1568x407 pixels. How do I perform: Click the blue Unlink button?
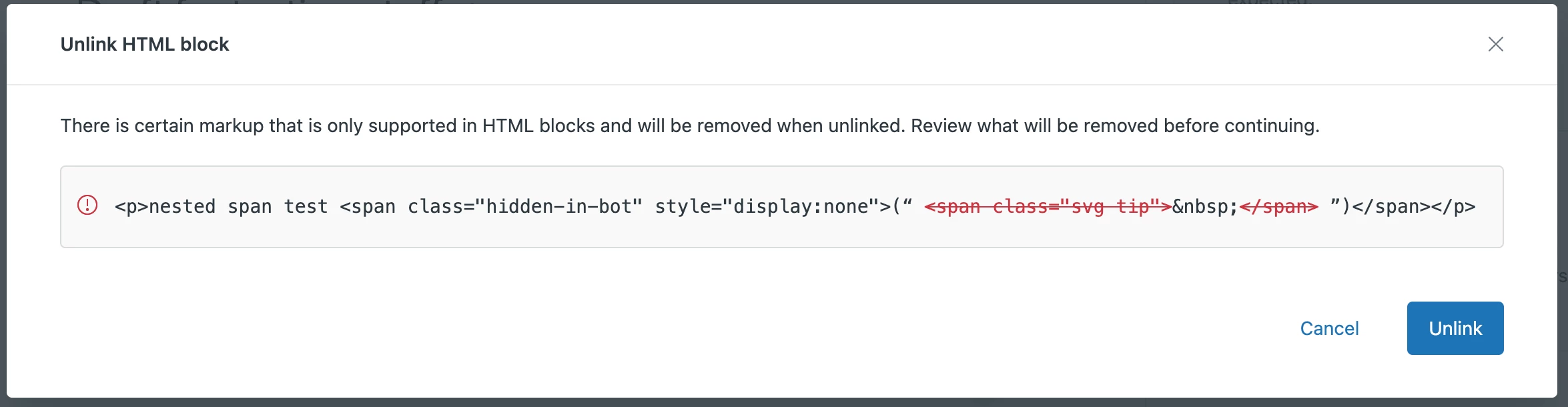click(x=1455, y=328)
